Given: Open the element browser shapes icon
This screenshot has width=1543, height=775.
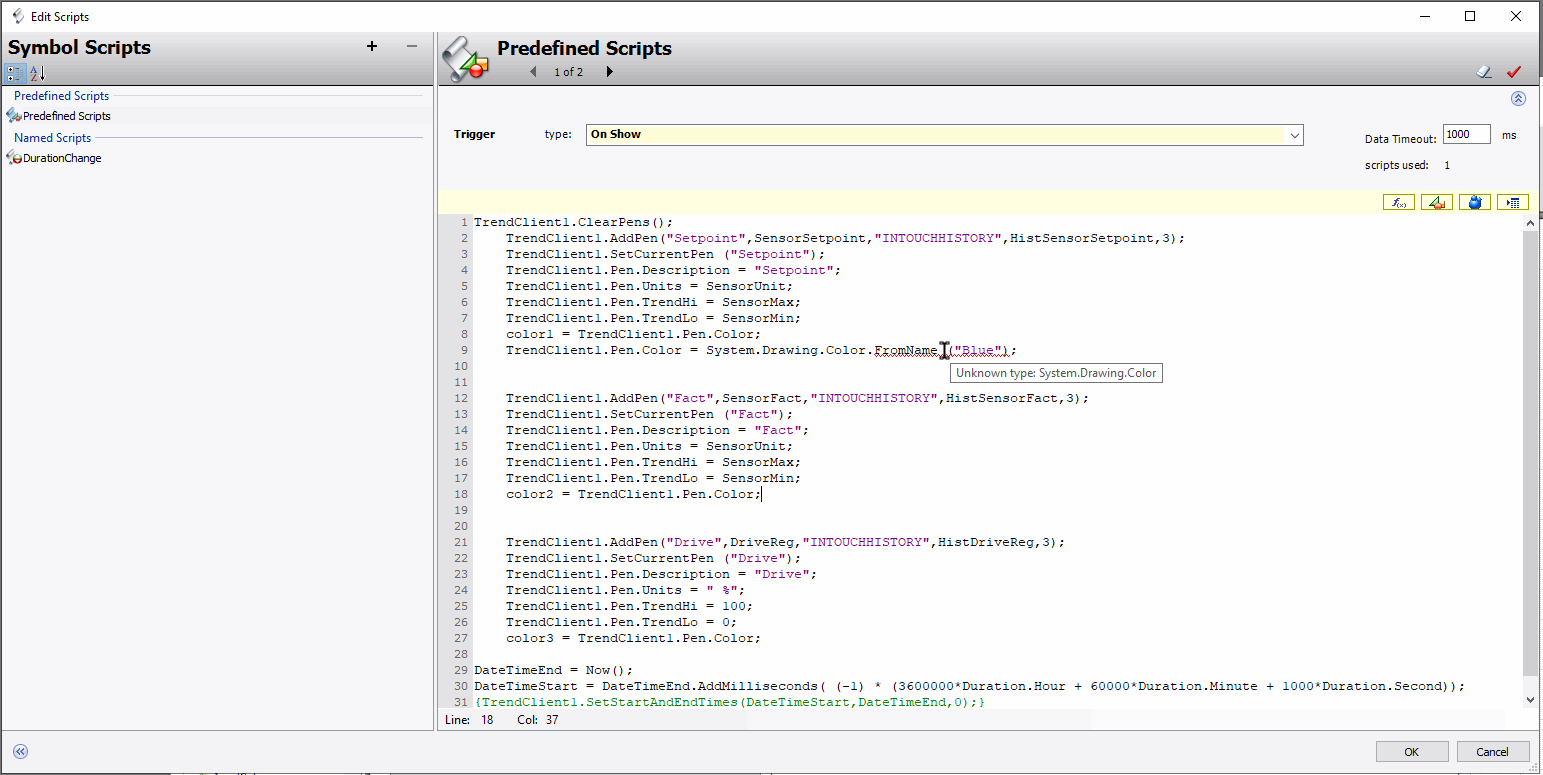Looking at the screenshot, I should pyautogui.click(x=1437, y=203).
